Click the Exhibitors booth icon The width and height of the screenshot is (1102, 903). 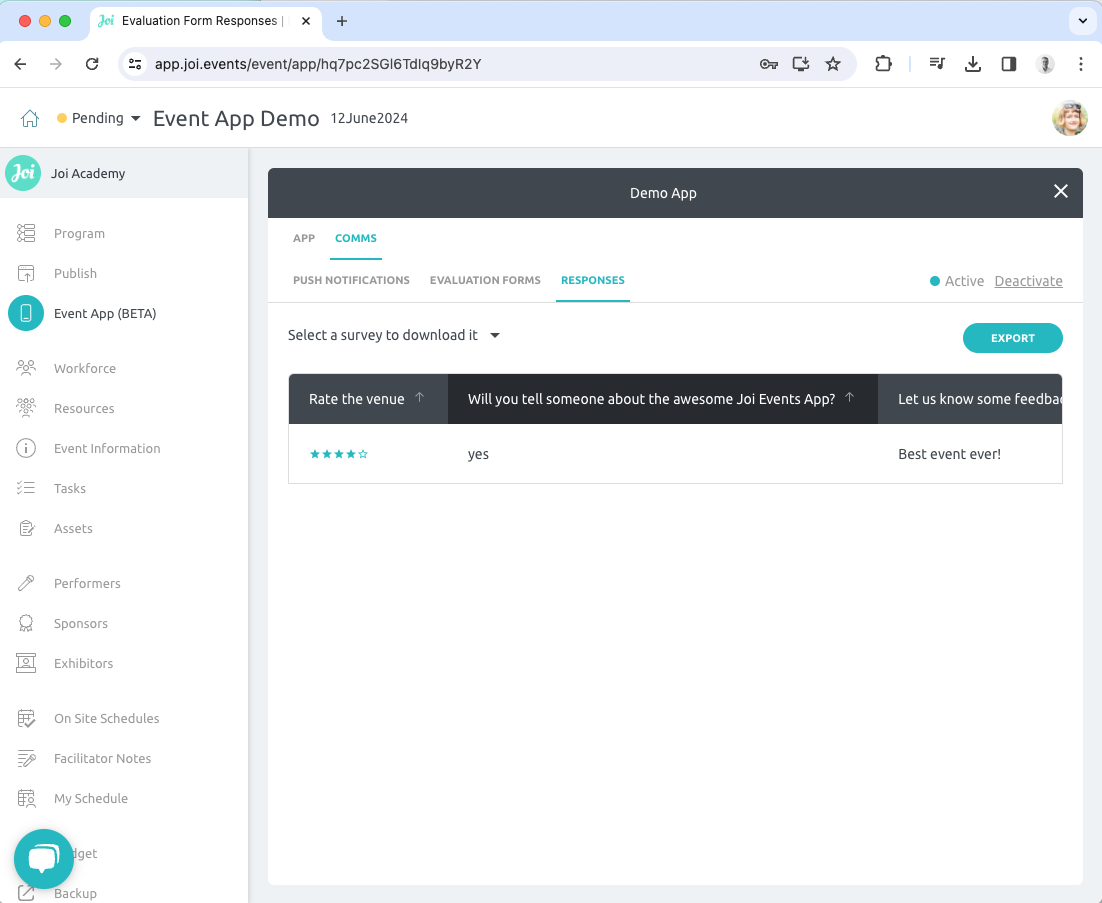pyautogui.click(x=26, y=663)
